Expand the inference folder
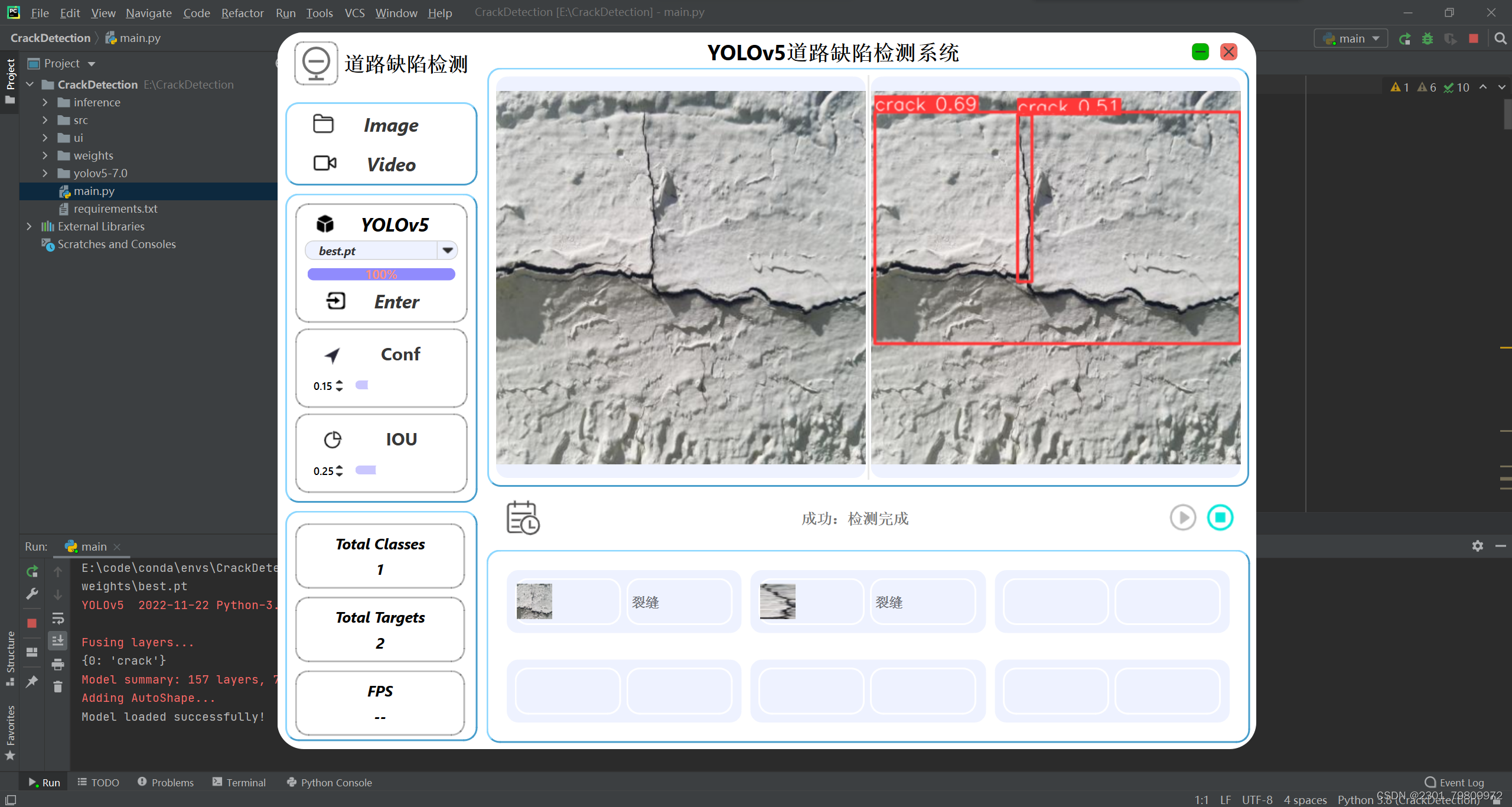Screen dimensions: 1512x807 pyautogui.click(x=45, y=102)
